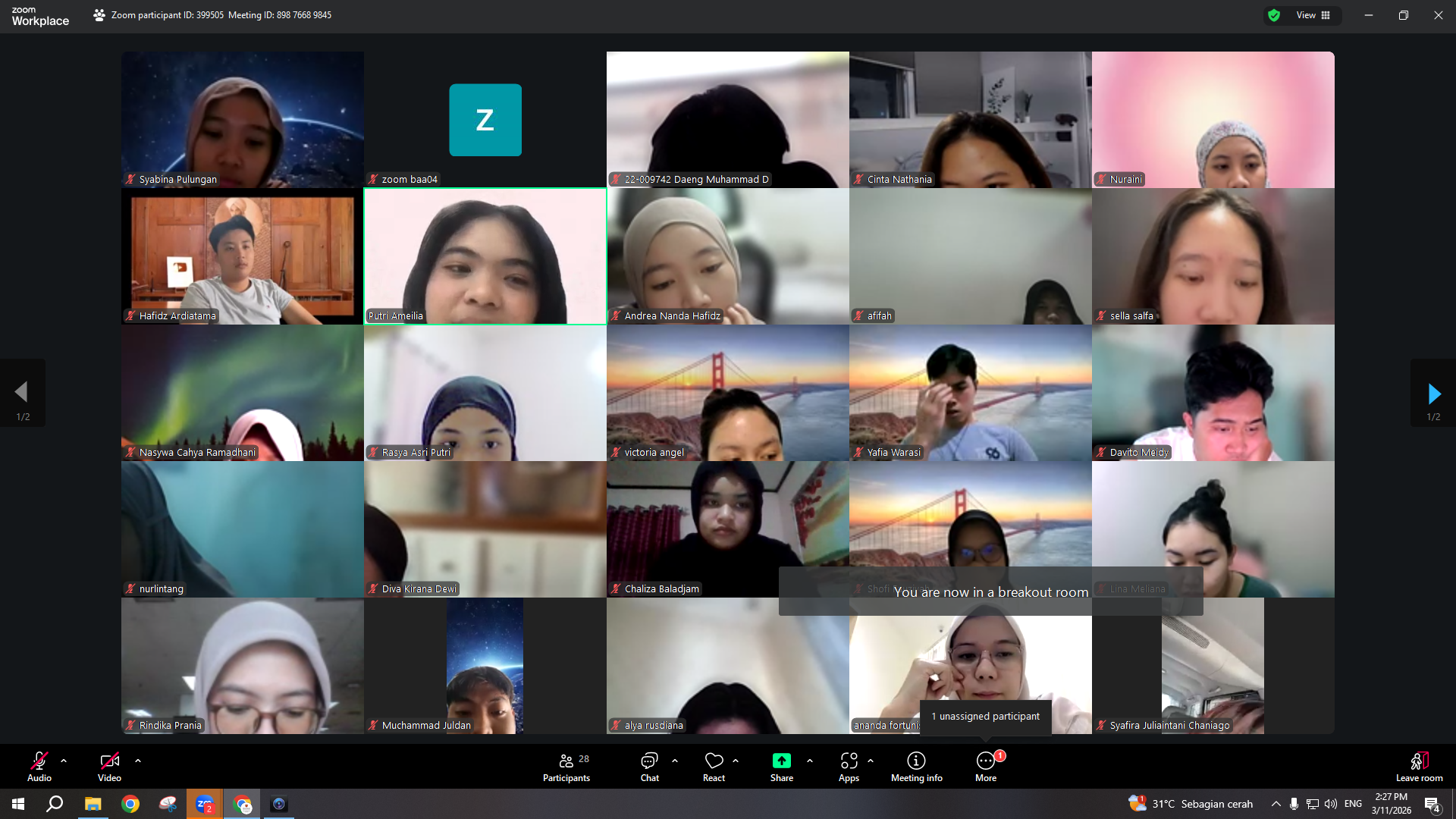The height and width of the screenshot is (819, 1456).
Task: Expand reaction options arrow beside React
Action: click(736, 761)
